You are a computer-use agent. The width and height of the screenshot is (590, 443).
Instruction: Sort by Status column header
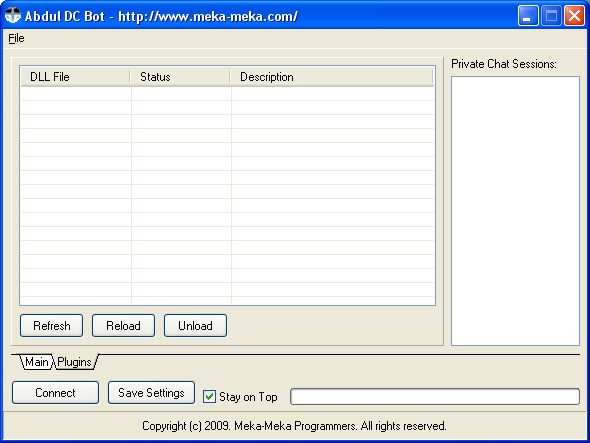point(180,77)
